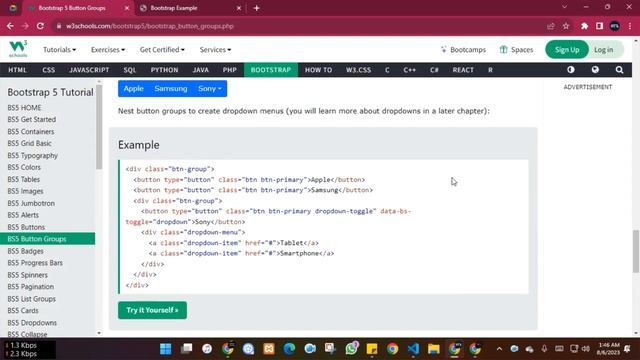Open Chrome profile avatar

(615, 26)
